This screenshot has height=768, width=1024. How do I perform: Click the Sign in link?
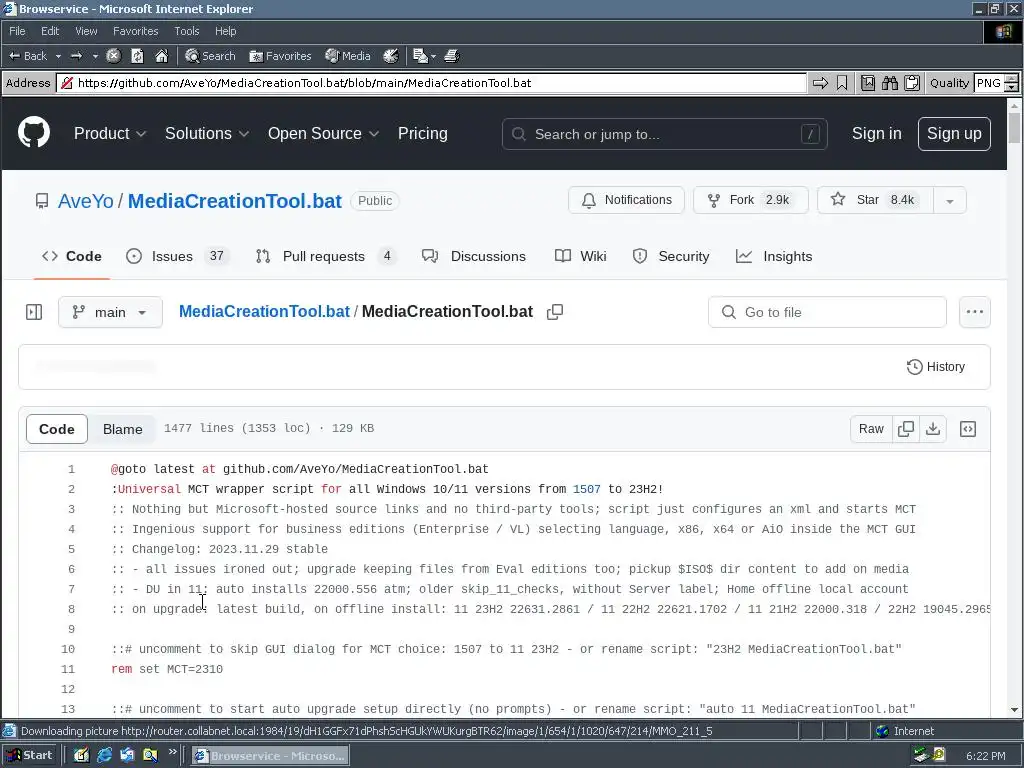(876, 133)
